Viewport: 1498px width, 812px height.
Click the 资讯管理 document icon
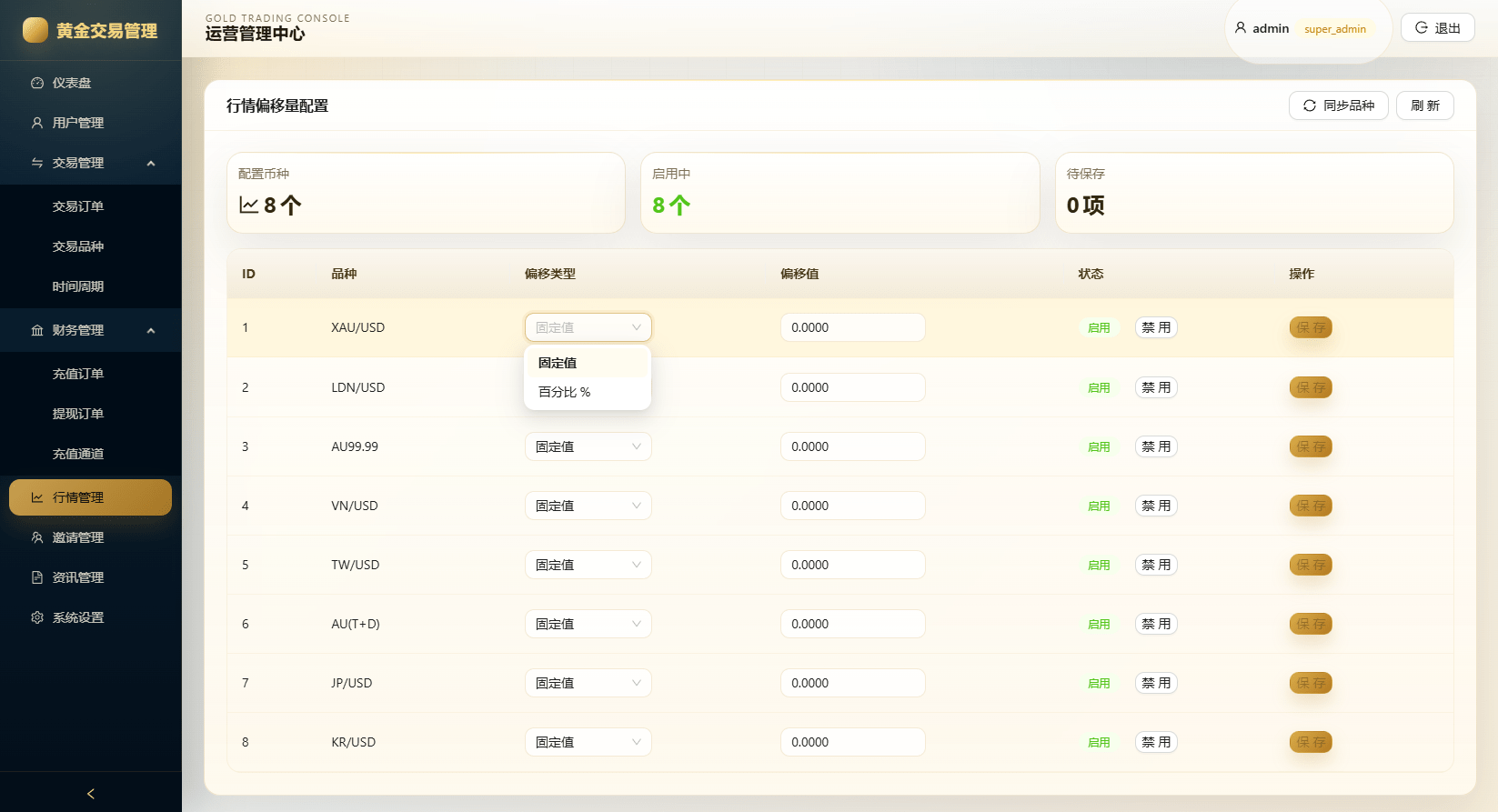[37, 577]
